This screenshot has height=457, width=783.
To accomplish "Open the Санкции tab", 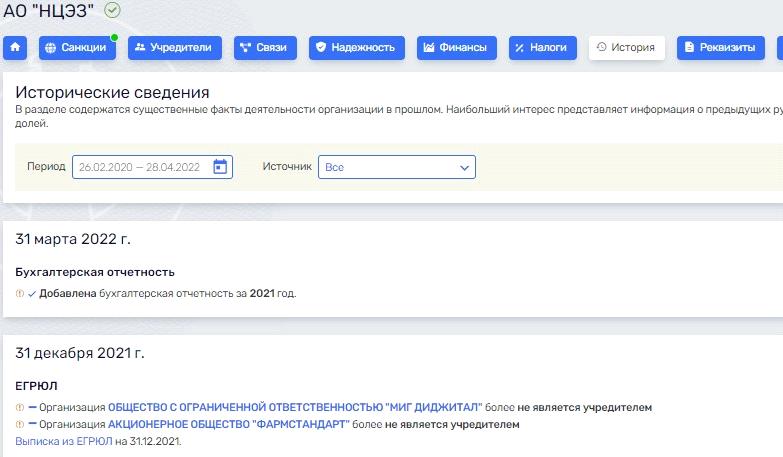I will coord(77,47).
